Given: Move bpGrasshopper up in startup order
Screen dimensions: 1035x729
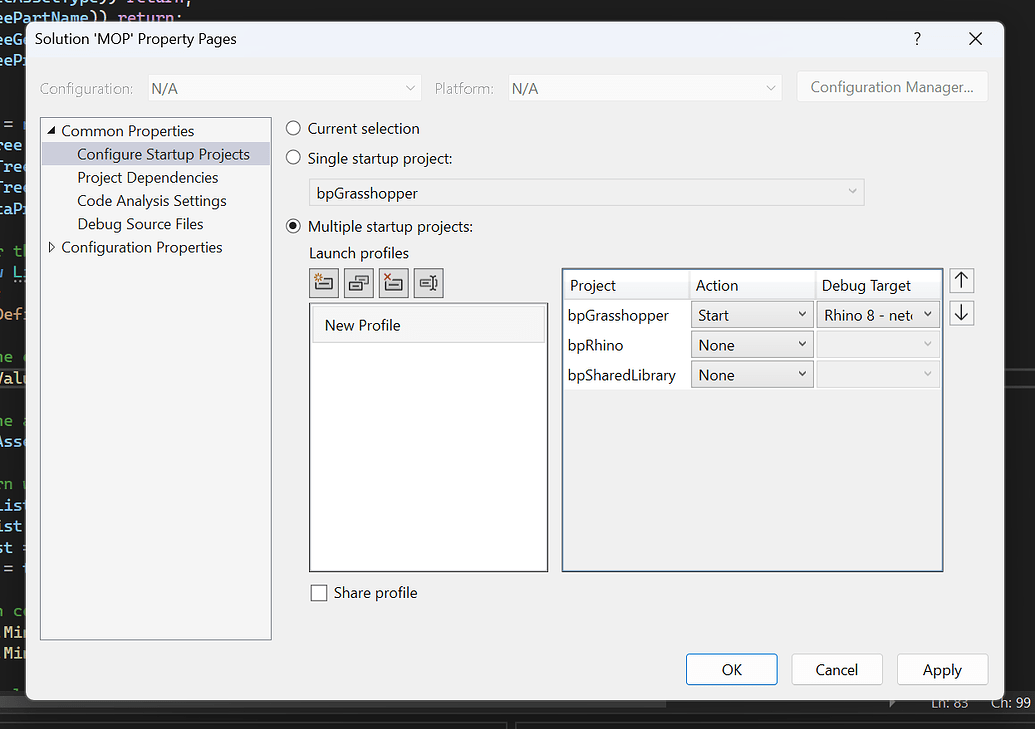Looking at the screenshot, I should (961, 280).
